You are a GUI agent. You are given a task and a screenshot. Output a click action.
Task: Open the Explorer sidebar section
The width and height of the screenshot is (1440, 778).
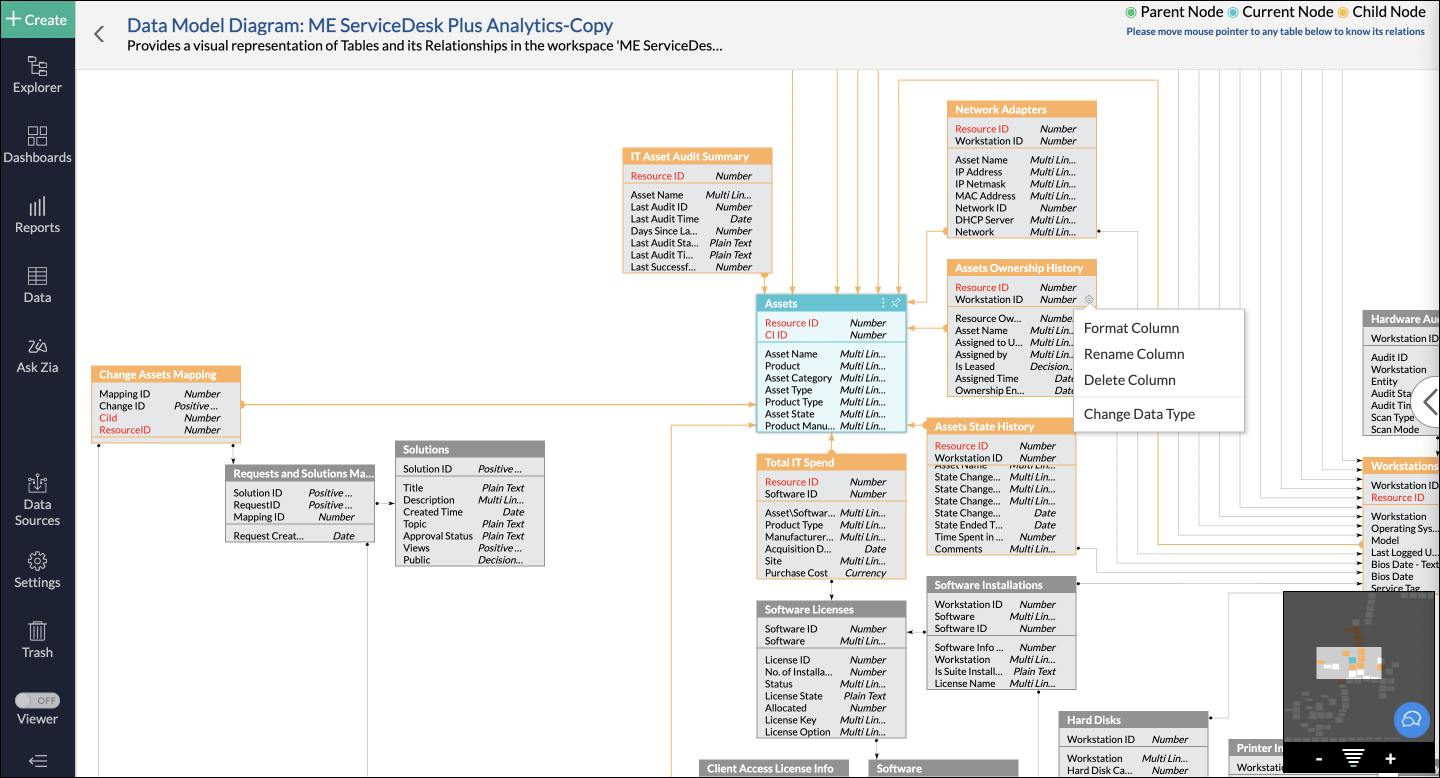37,75
